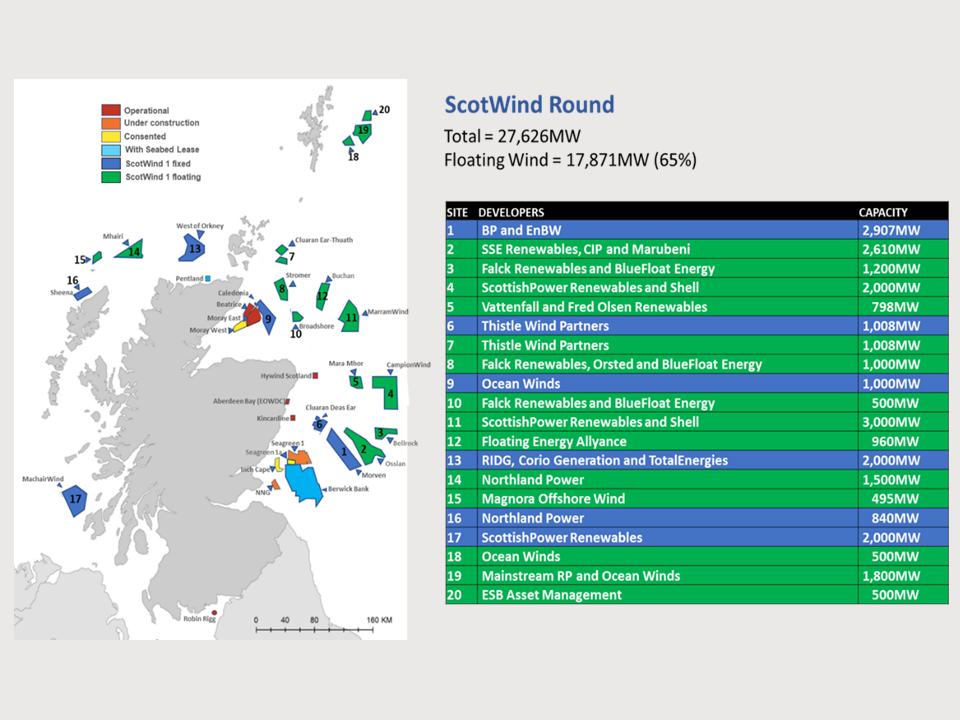
Task: Click the 840MW capacity cell
Action: pyautogui.click(x=903, y=518)
